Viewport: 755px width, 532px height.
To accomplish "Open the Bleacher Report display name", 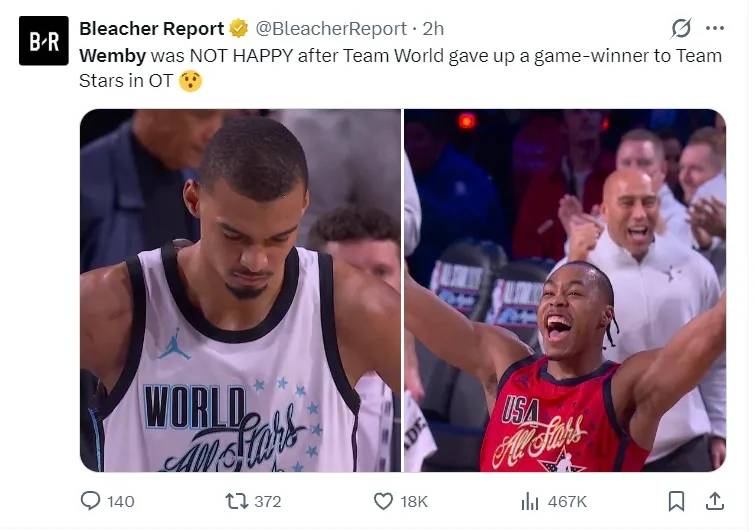I will click(152, 28).
